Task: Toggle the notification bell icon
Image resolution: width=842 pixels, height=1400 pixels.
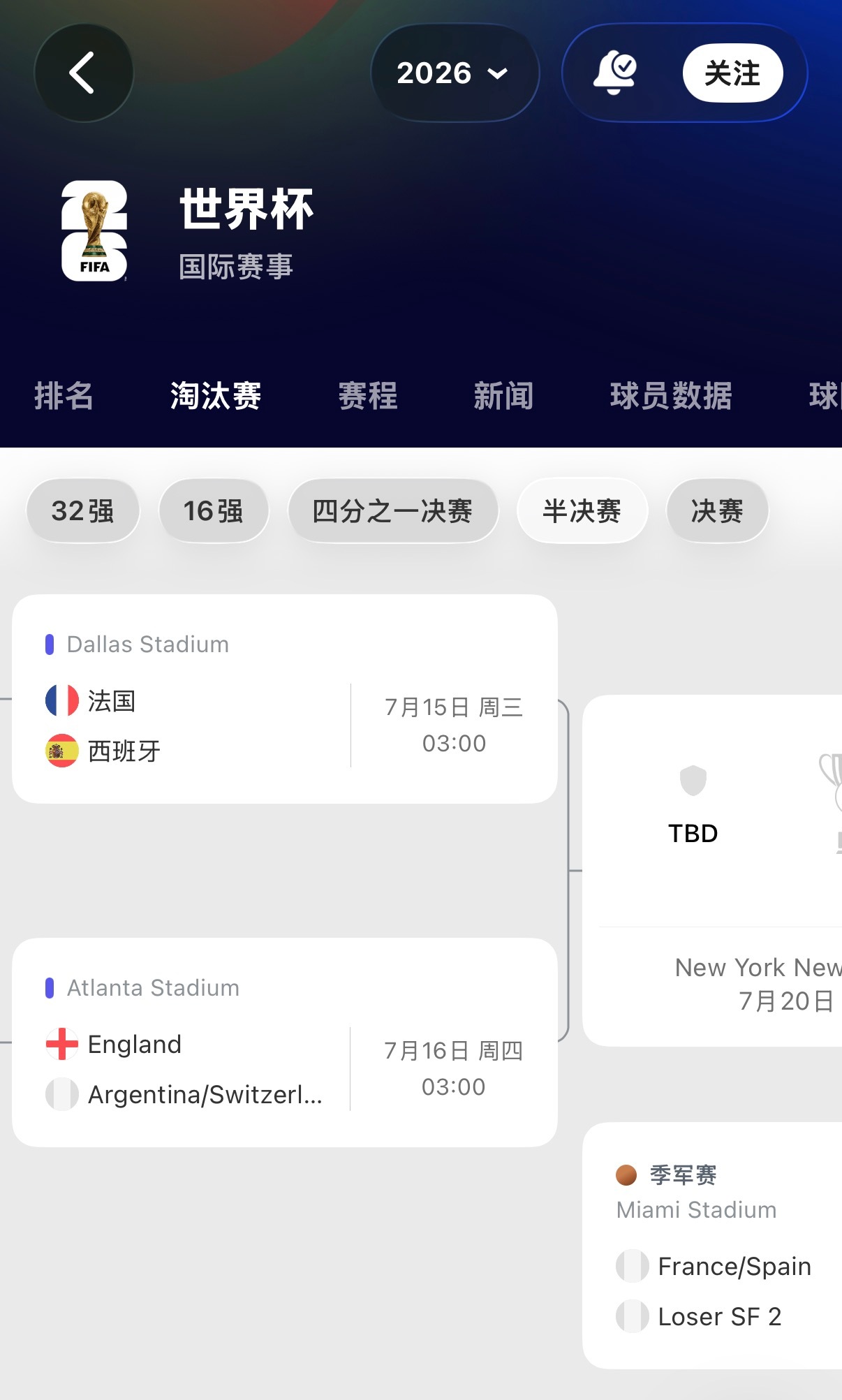Action: 614,73
